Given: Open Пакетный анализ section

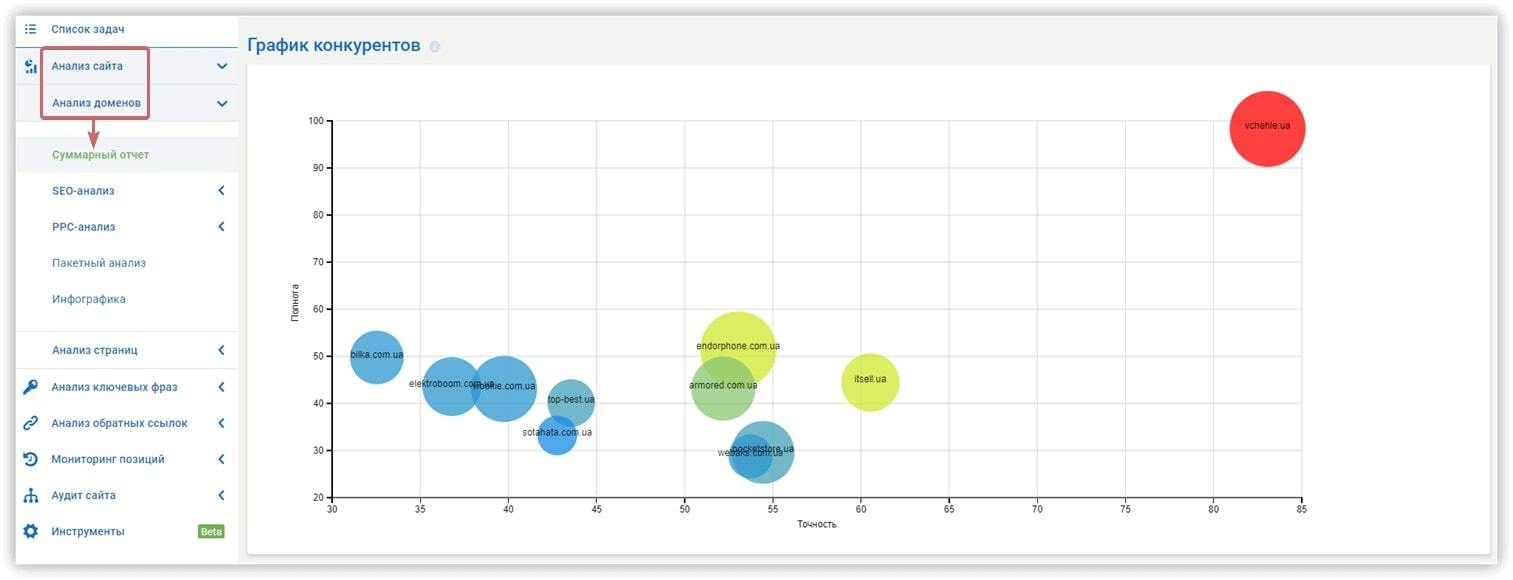Looking at the screenshot, I should (99, 263).
